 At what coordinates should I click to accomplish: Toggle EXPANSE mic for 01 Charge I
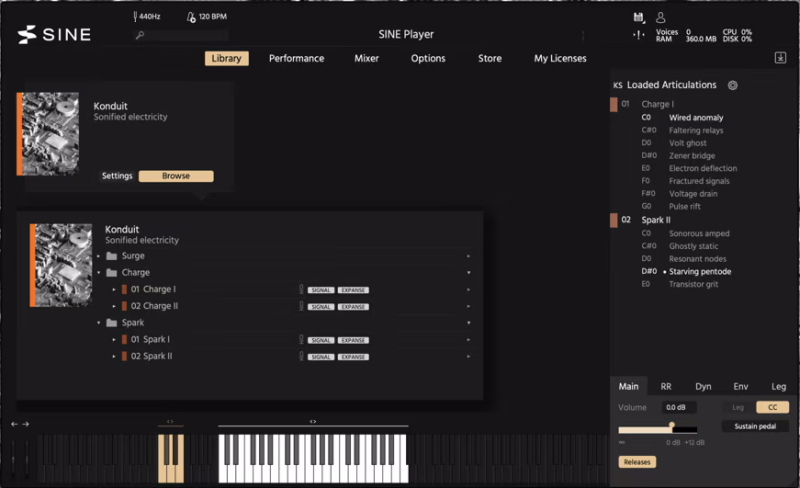(353, 290)
